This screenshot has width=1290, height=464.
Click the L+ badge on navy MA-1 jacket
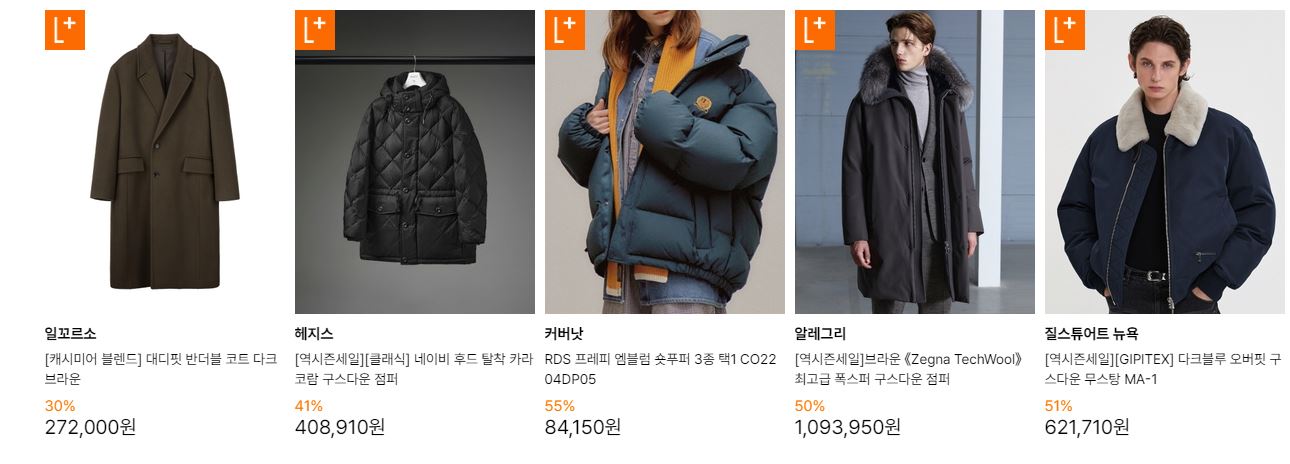(x=1065, y=30)
